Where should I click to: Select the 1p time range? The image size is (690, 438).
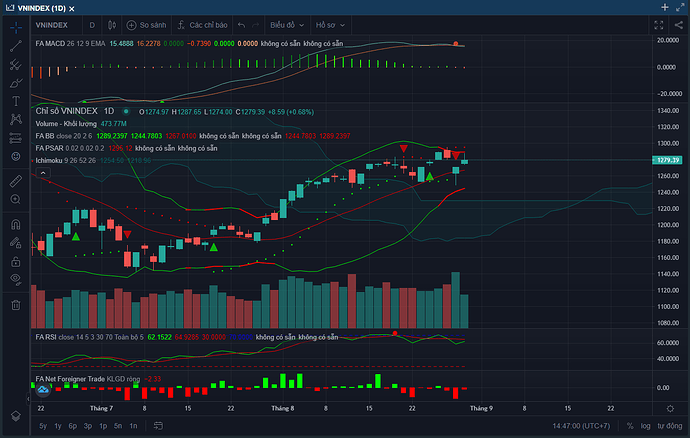103,426
